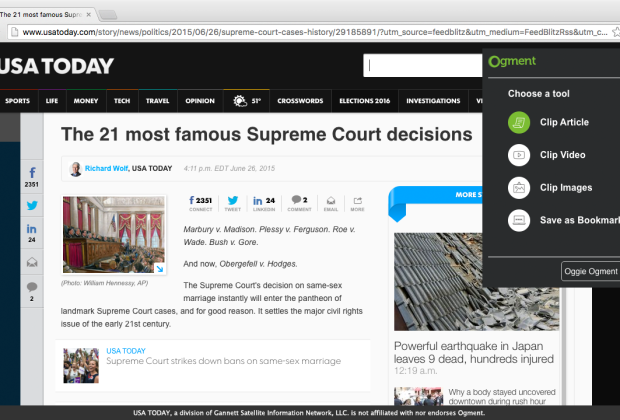
Task: Open the Investigations section
Action: pyautogui.click(x=433, y=101)
